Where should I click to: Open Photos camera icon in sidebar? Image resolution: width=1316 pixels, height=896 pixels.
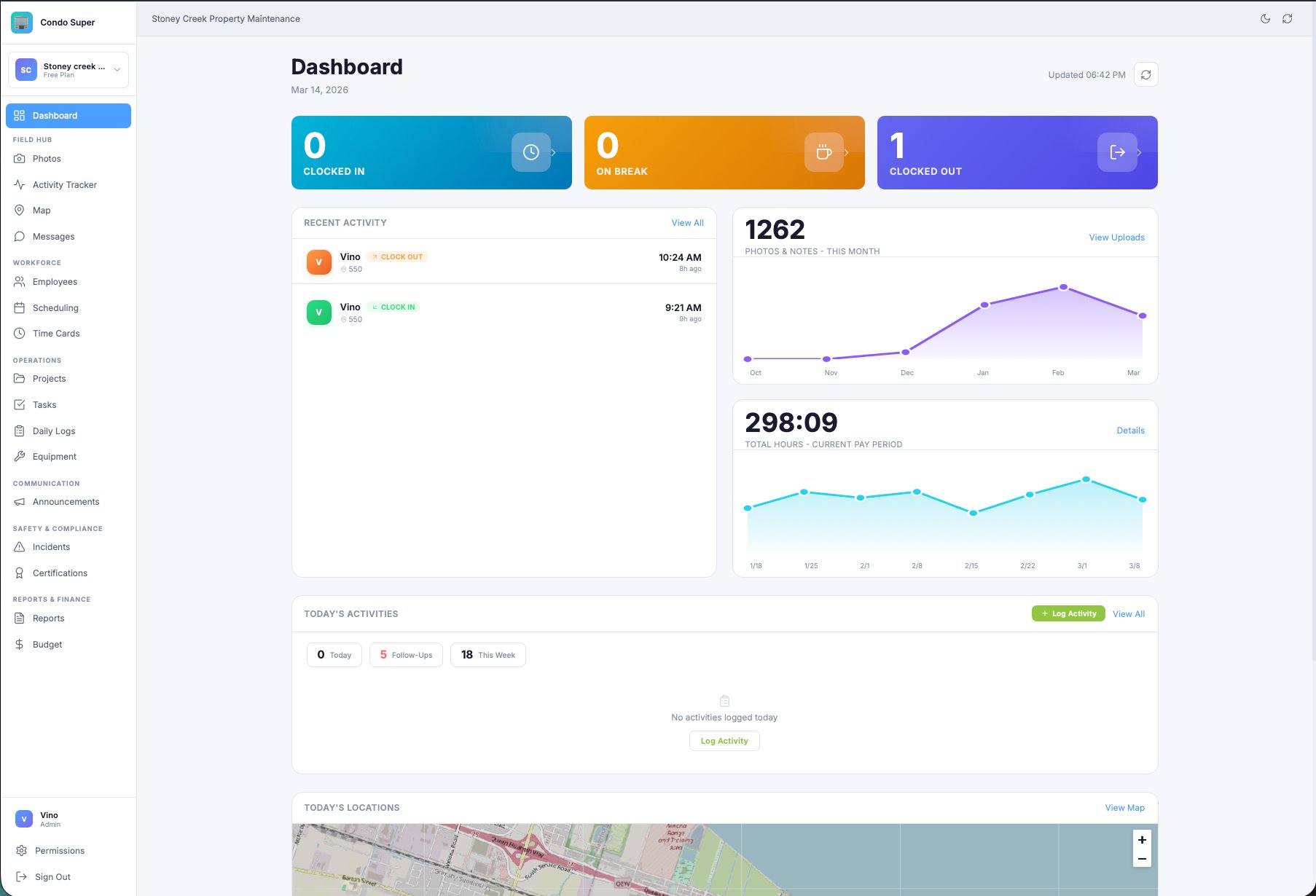[20, 159]
